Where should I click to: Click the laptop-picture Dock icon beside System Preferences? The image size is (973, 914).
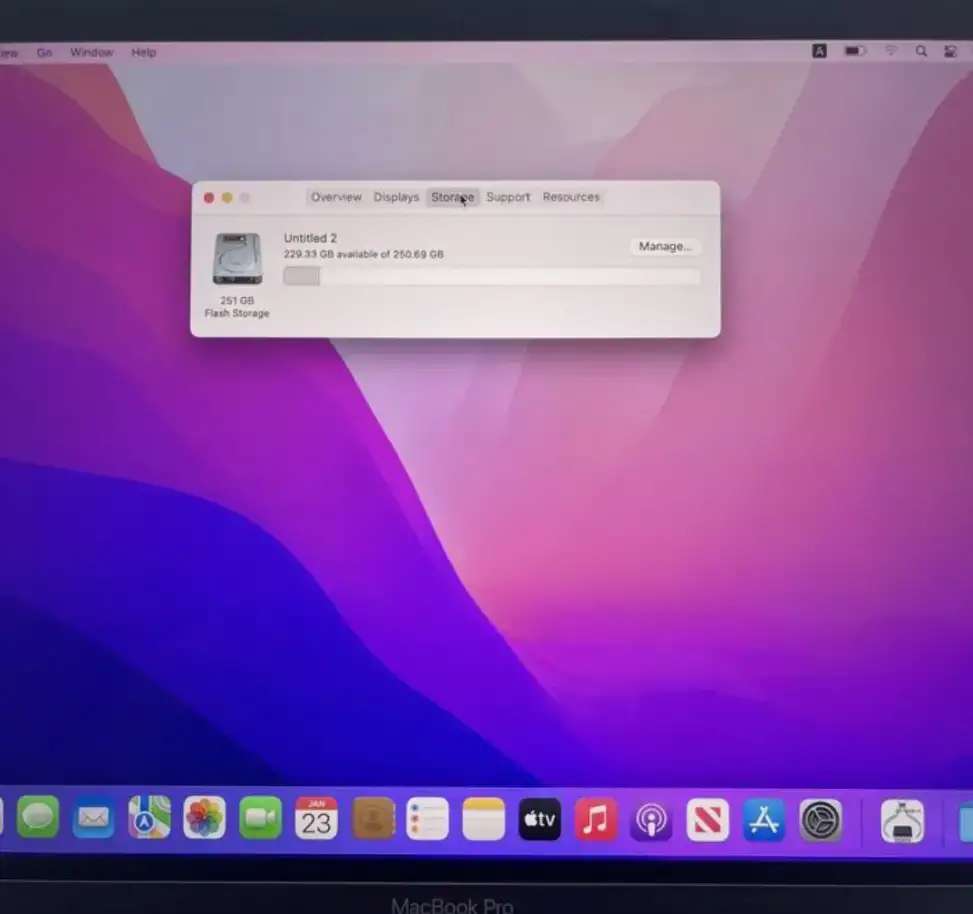[x=902, y=822]
